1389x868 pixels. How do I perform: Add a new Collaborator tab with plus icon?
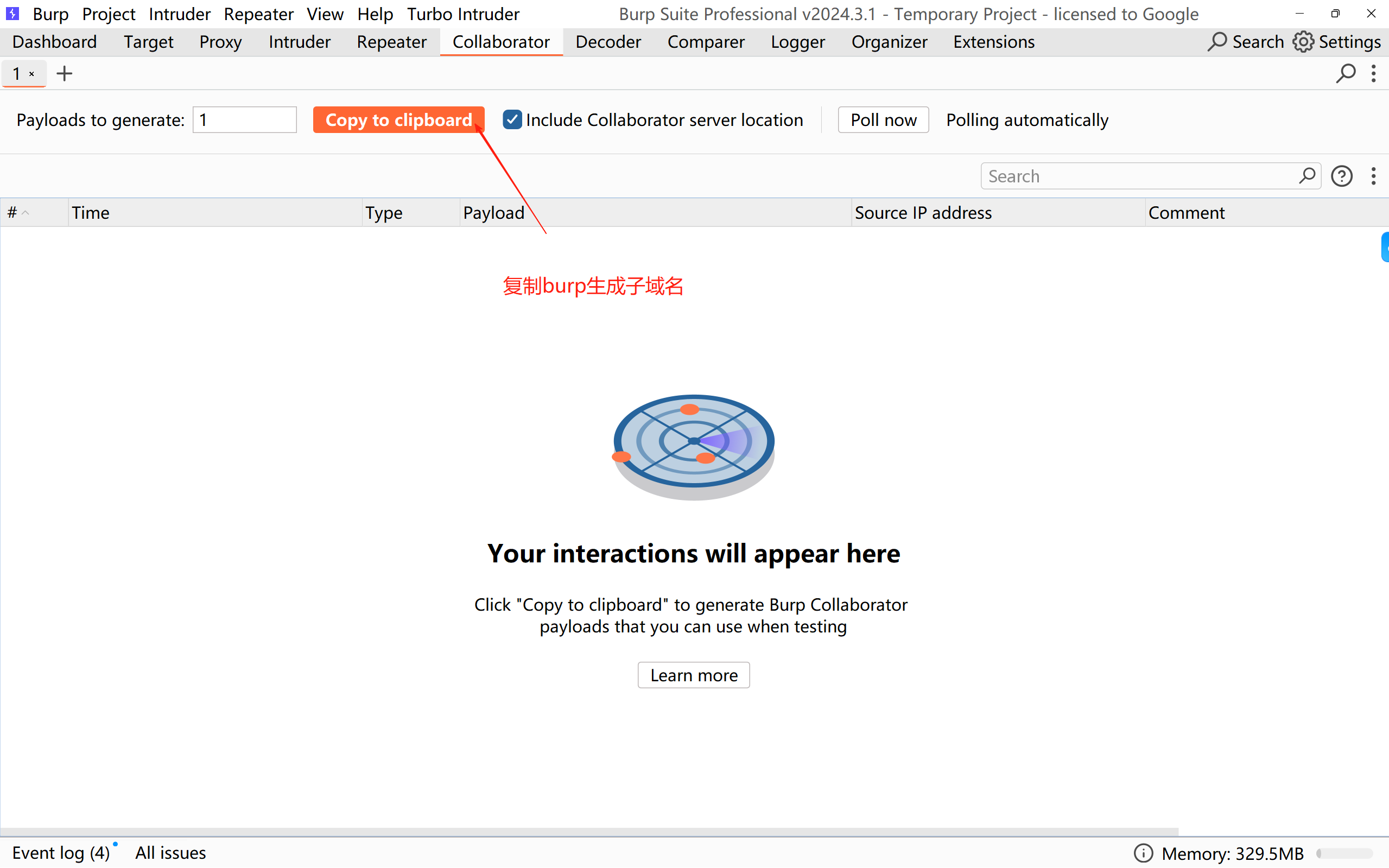(x=64, y=73)
